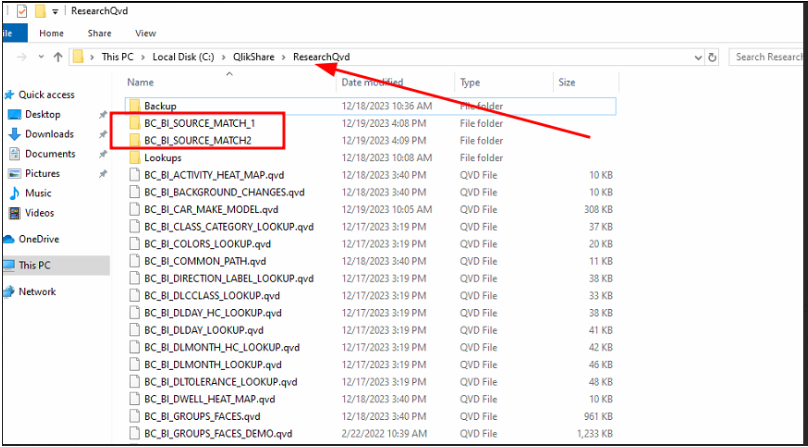Select the Lookups folder icon

tap(135, 158)
